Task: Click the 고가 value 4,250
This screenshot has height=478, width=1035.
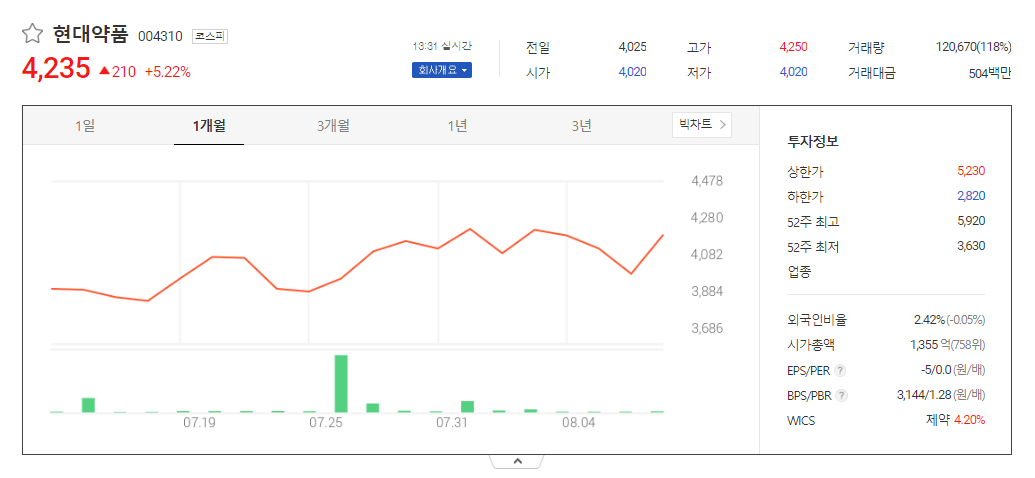Action: click(x=793, y=47)
